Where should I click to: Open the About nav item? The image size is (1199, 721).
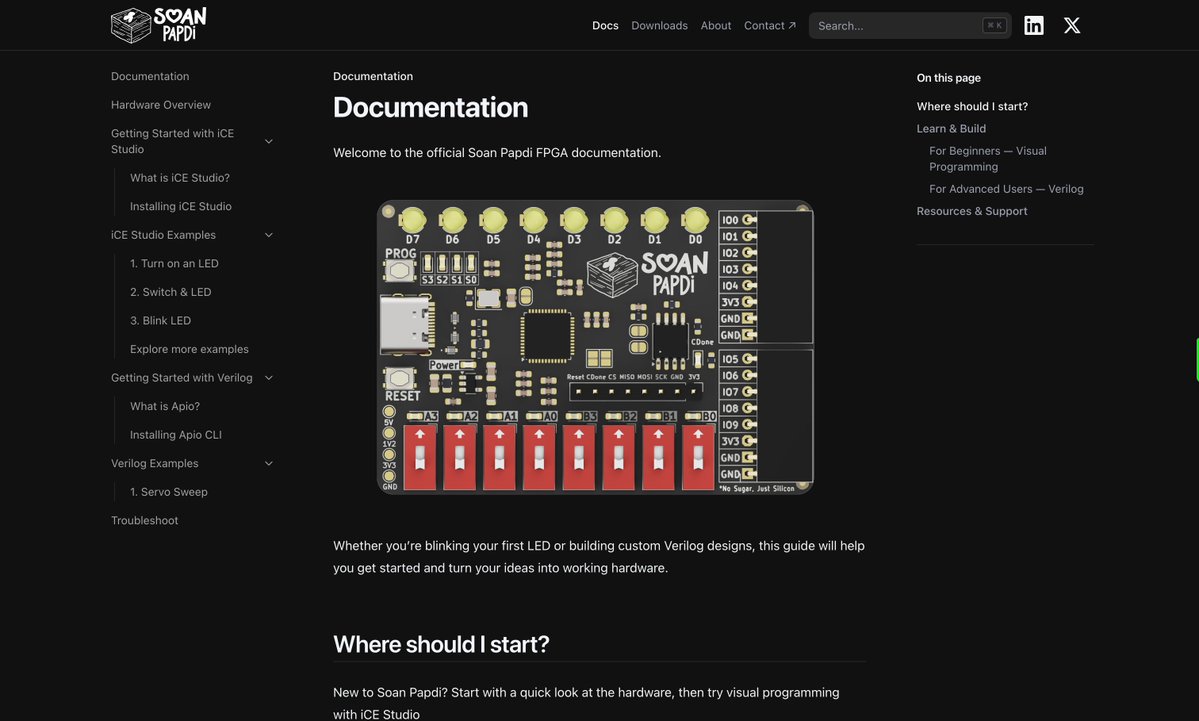716,25
